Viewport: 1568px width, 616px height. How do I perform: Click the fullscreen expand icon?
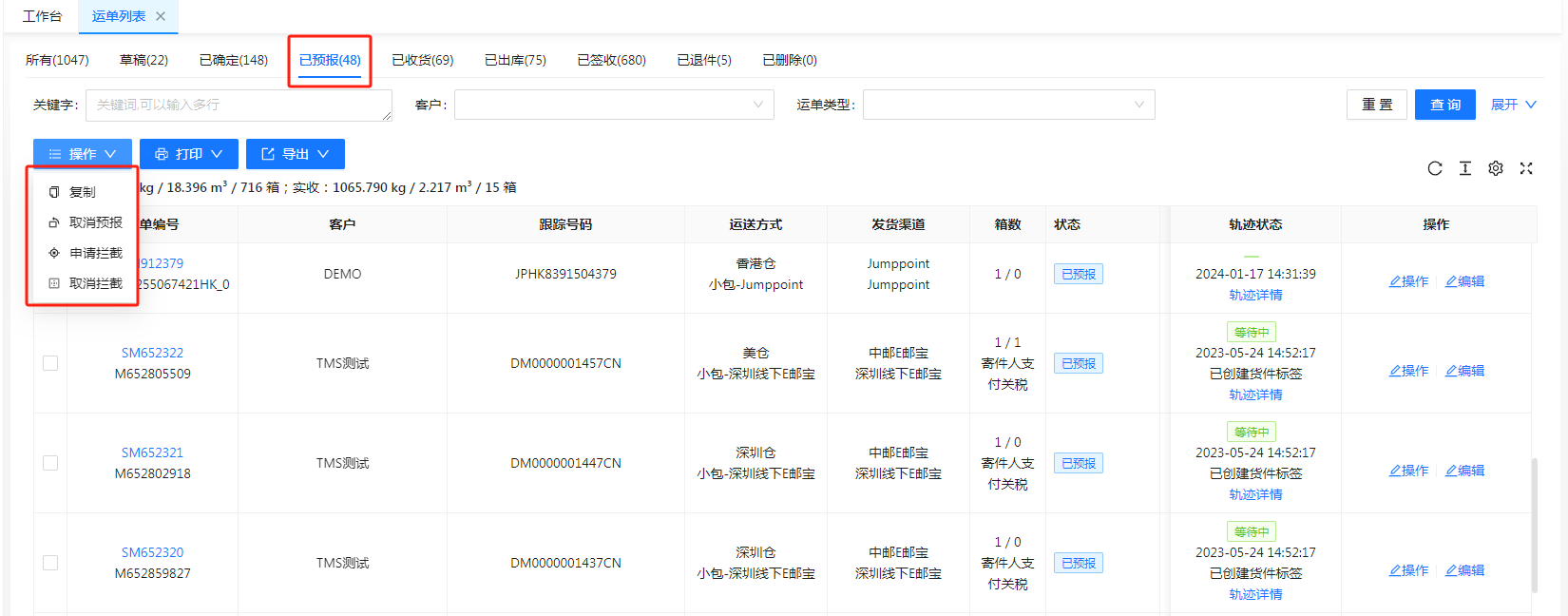(1526, 168)
